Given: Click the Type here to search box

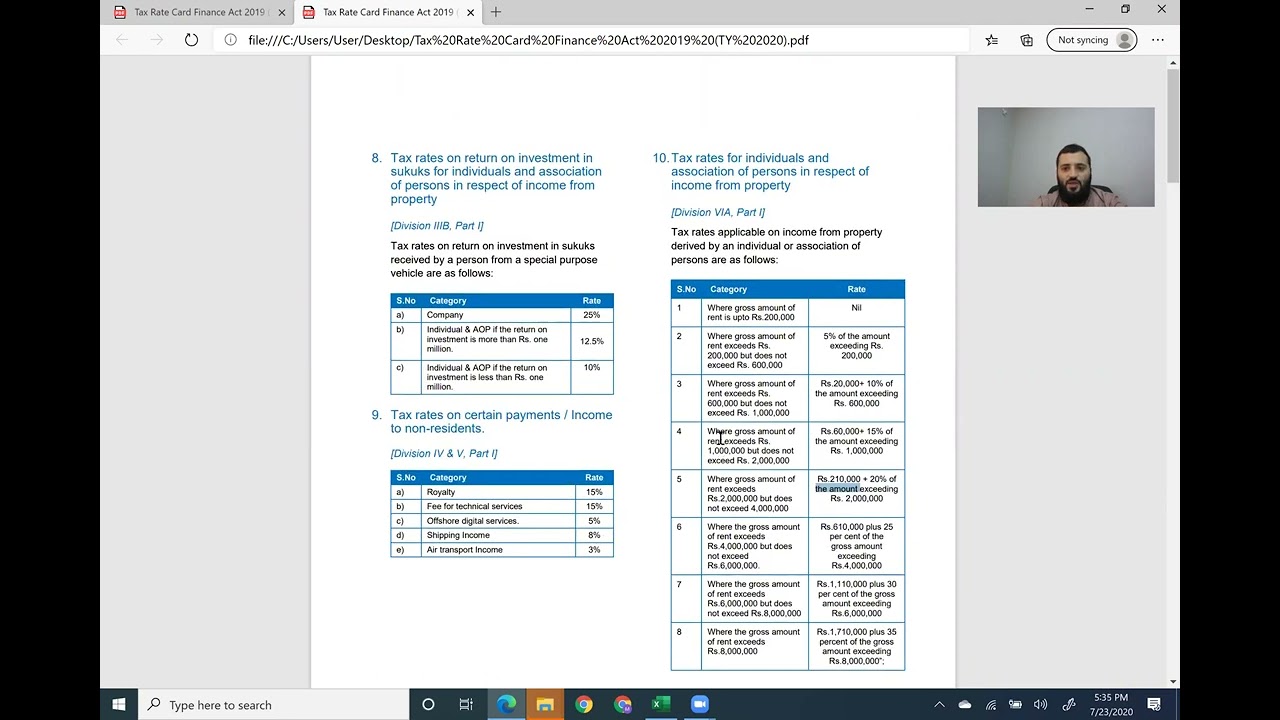Looking at the screenshot, I should (273, 704).
